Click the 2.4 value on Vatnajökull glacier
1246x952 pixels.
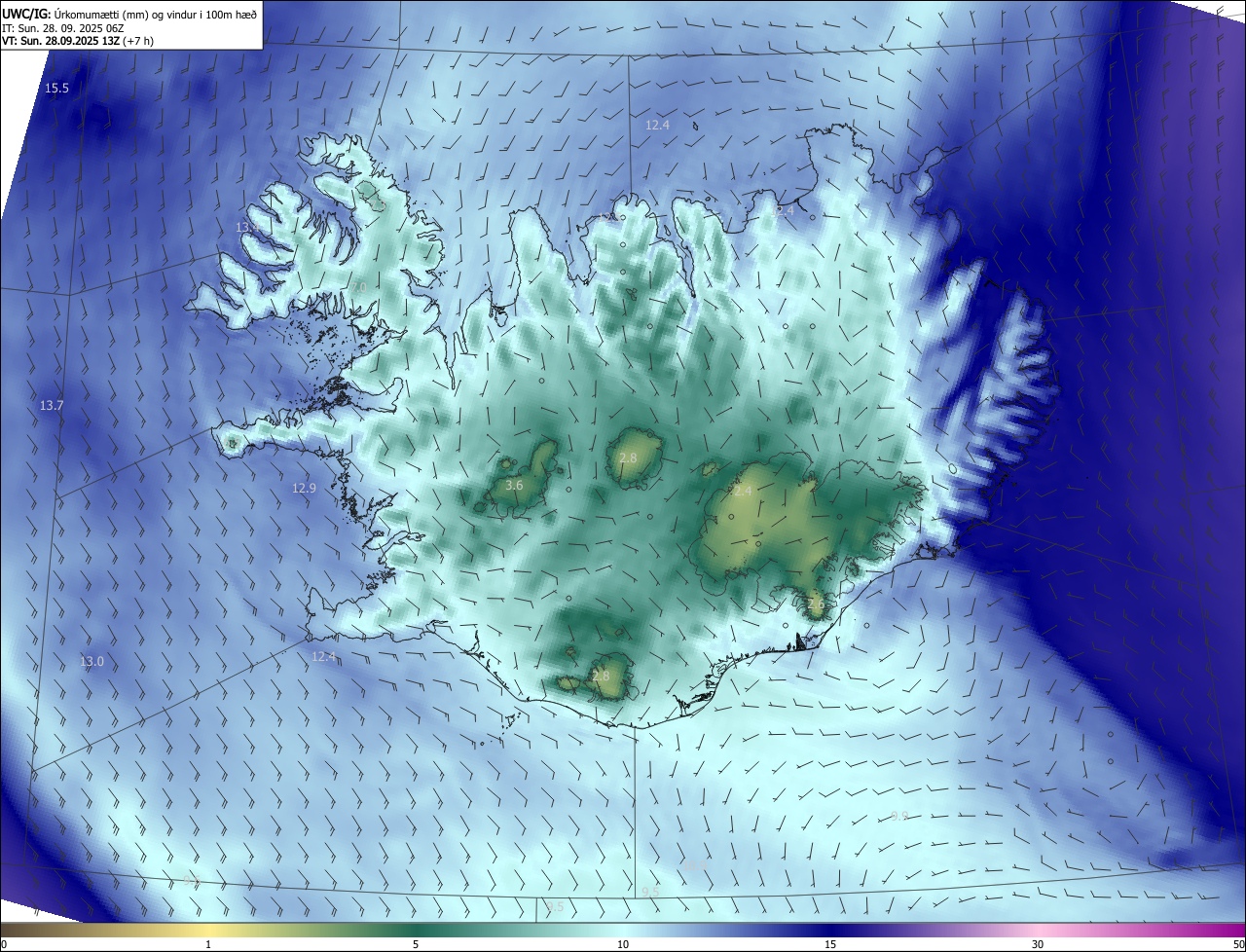[x=743, y=492]
